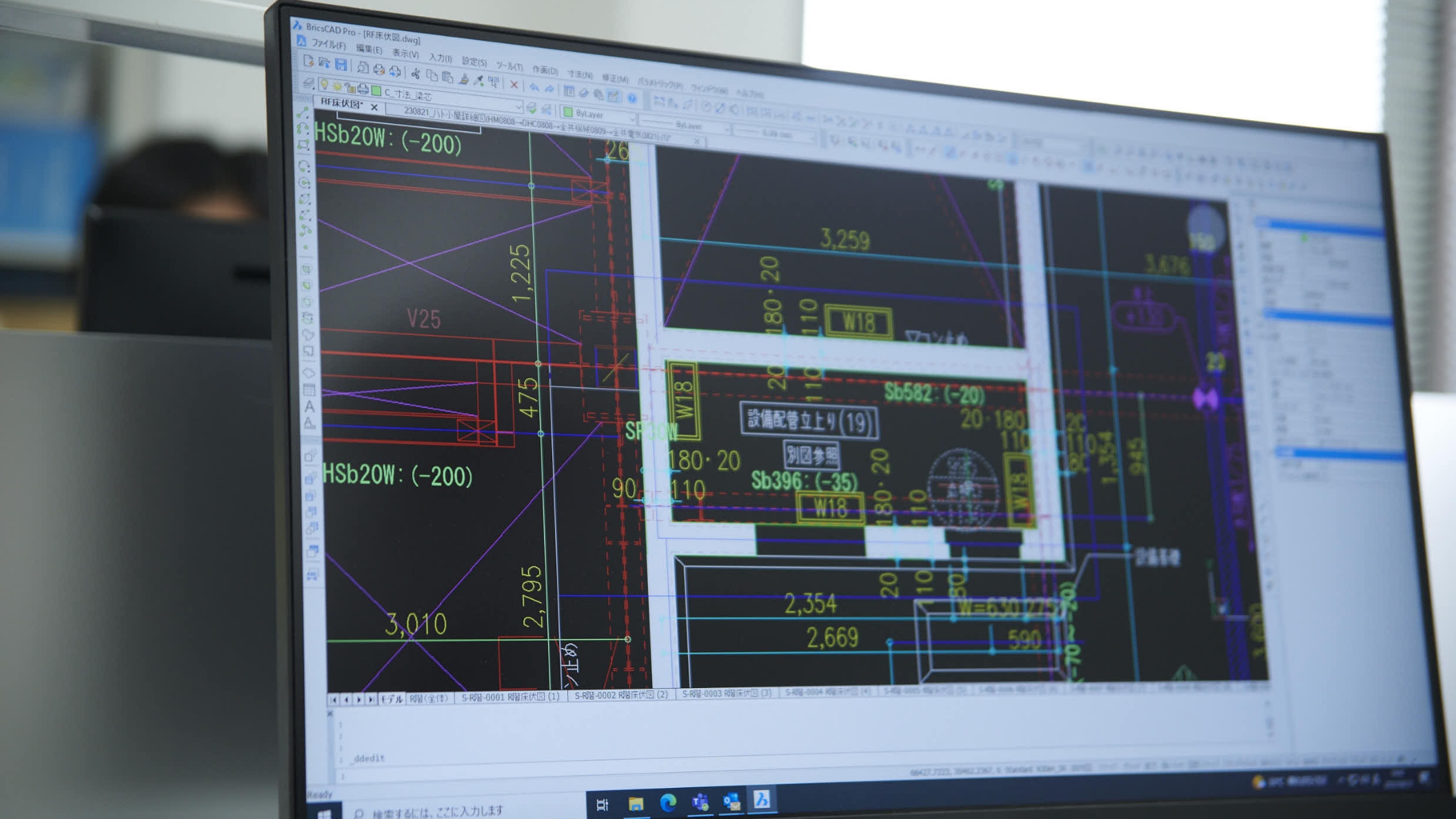Select the Text 'A' tool in left toolbar
1456x819 pixels.
[x=310, y=406]
